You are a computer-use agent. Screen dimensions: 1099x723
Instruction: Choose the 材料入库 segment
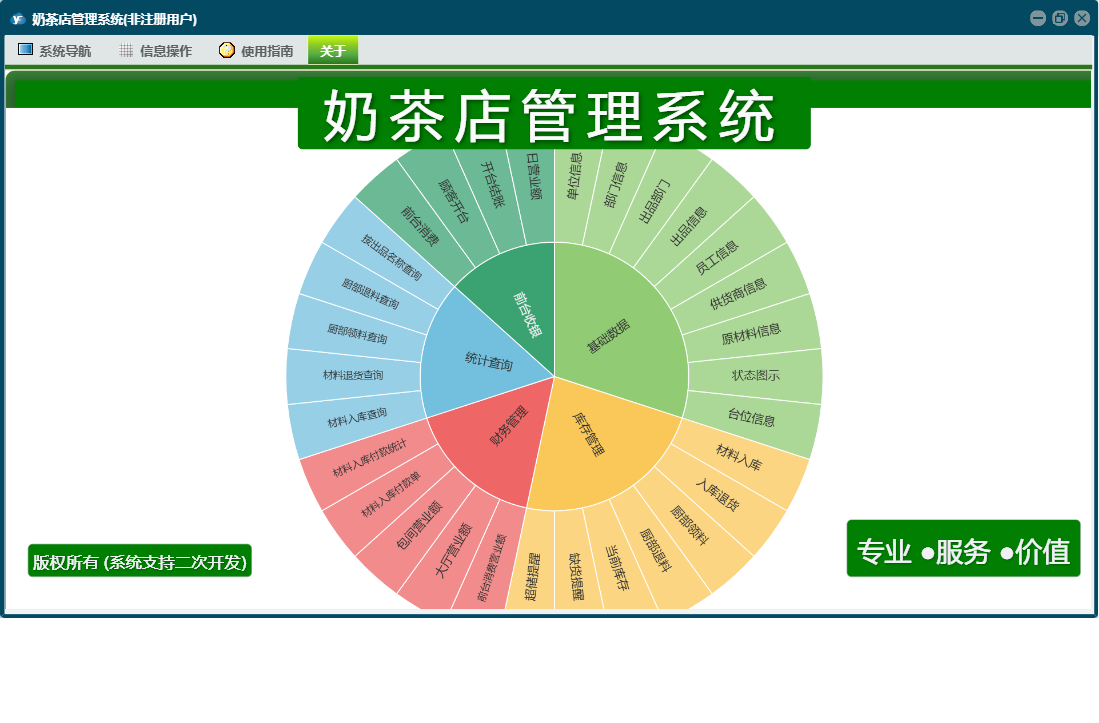pos(738,457)
